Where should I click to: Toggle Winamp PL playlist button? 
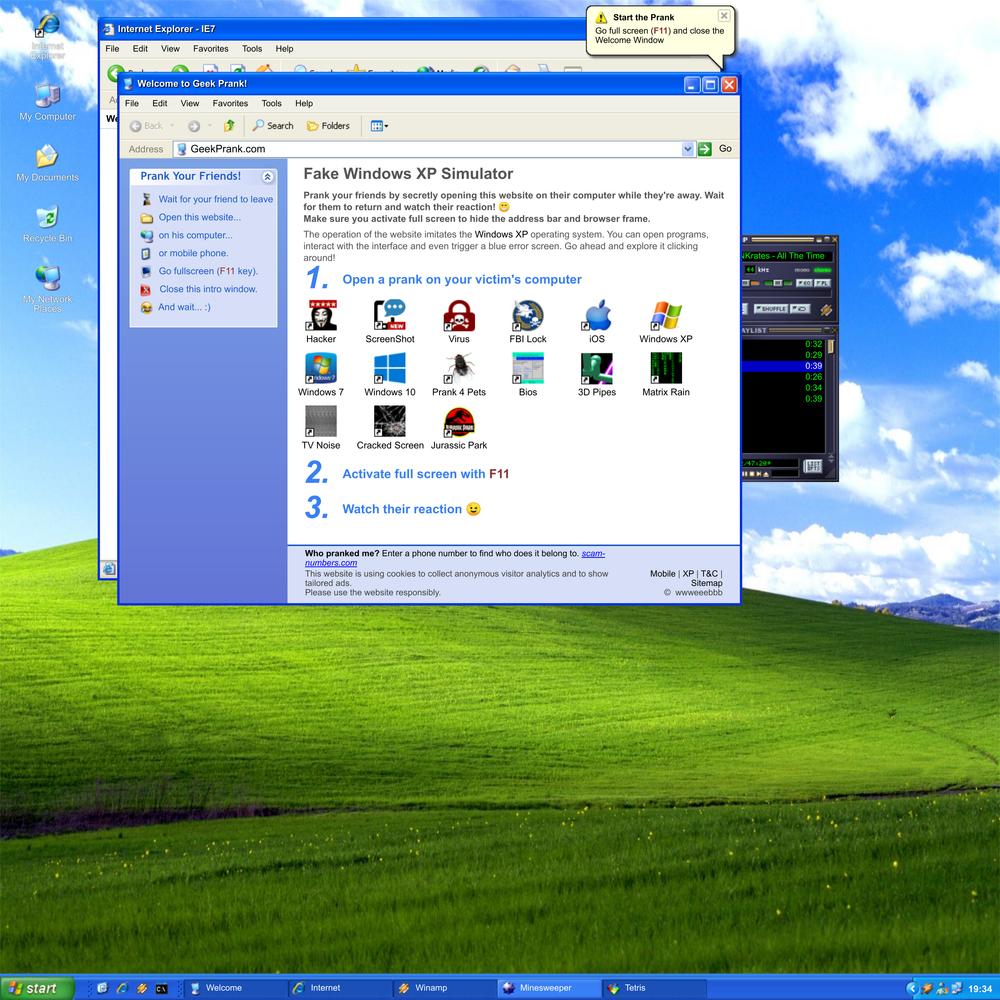pyautogui.click(x=823, y=283)
